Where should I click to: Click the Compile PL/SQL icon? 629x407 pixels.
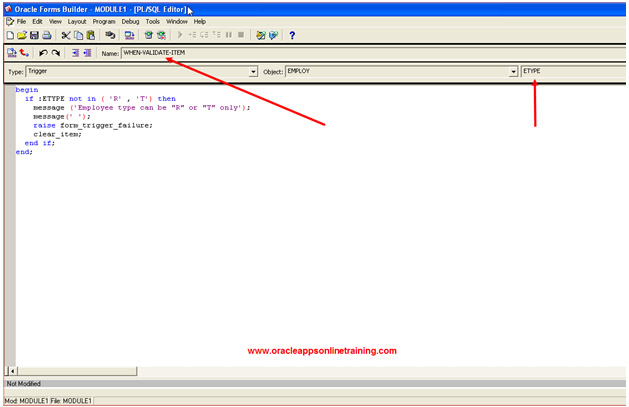[x=11, y=53]
